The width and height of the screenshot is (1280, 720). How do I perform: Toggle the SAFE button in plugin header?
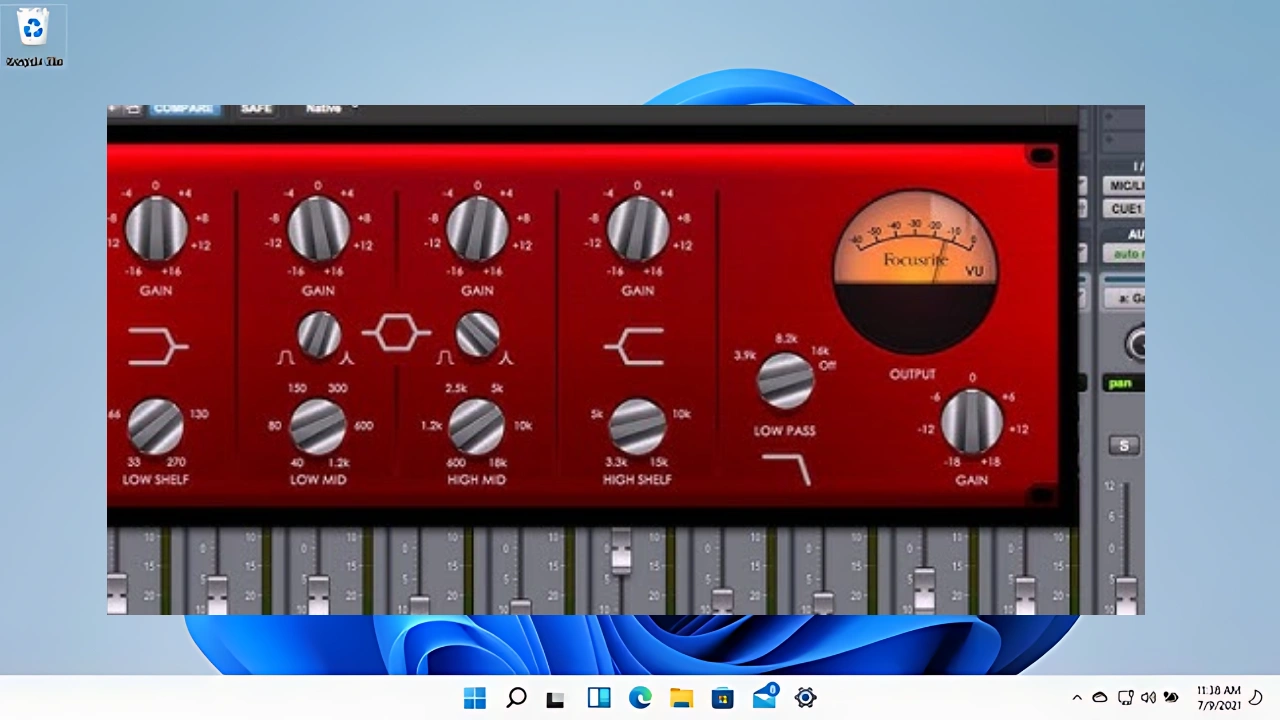tap(256, 109)
